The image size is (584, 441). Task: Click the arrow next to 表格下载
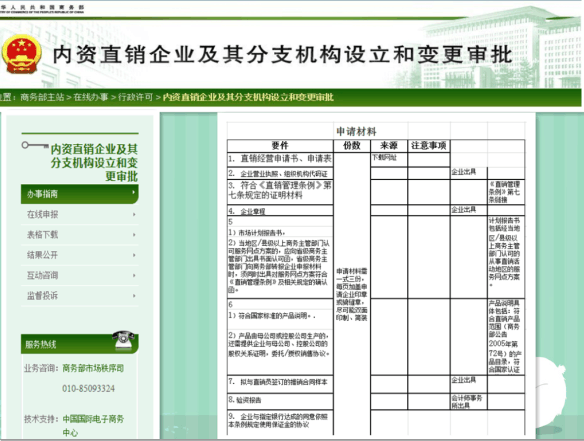pos(134,235)
